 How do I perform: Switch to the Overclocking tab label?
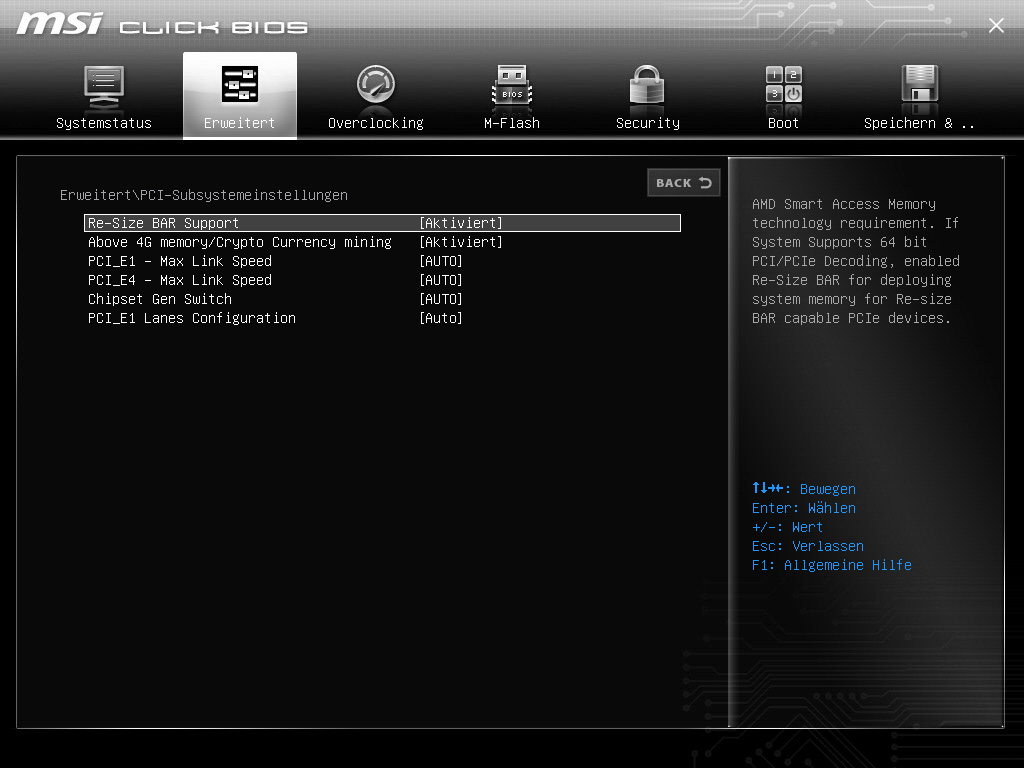coord(376,123)
